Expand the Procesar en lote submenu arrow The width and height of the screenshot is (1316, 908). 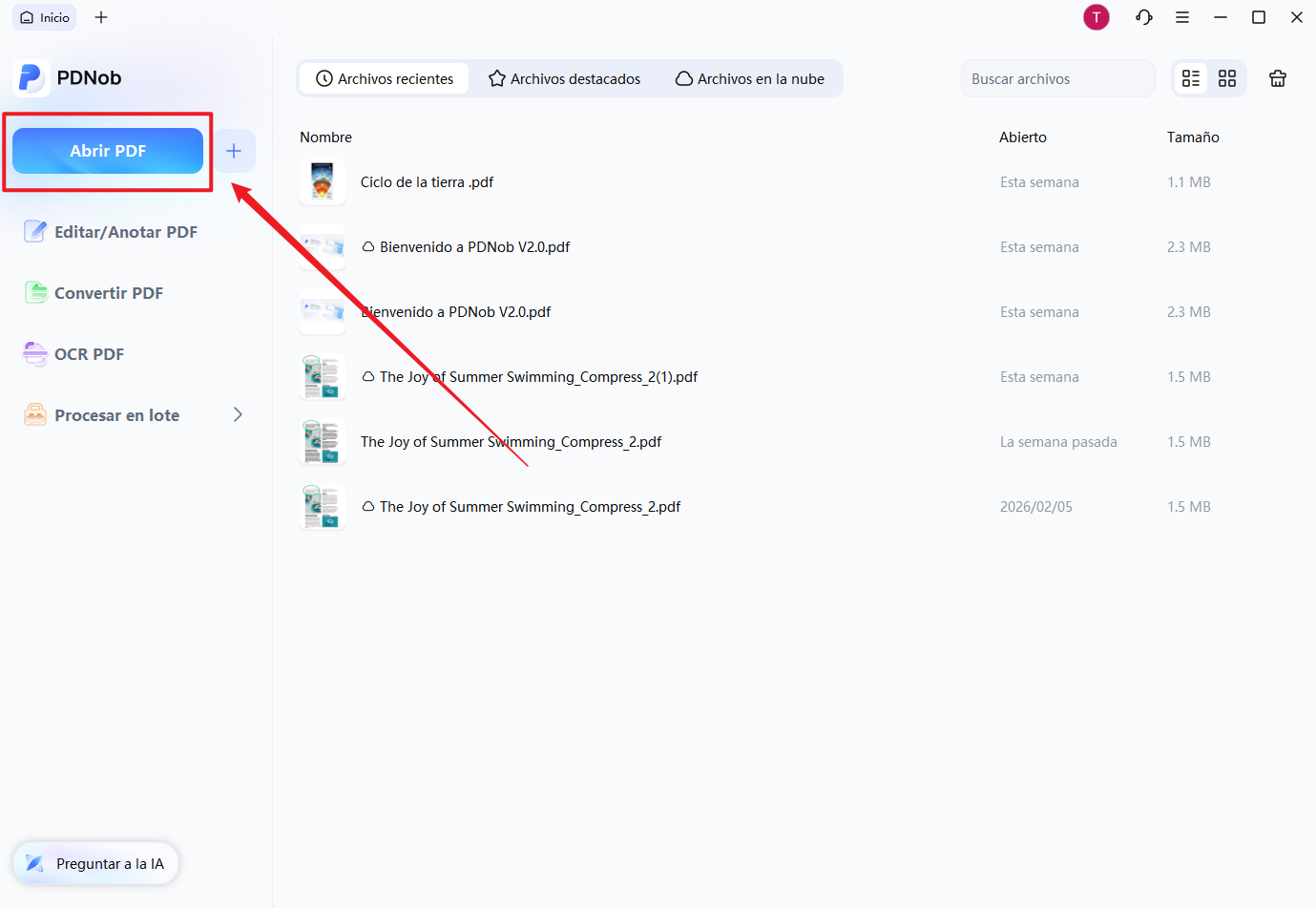pos(238,414)
